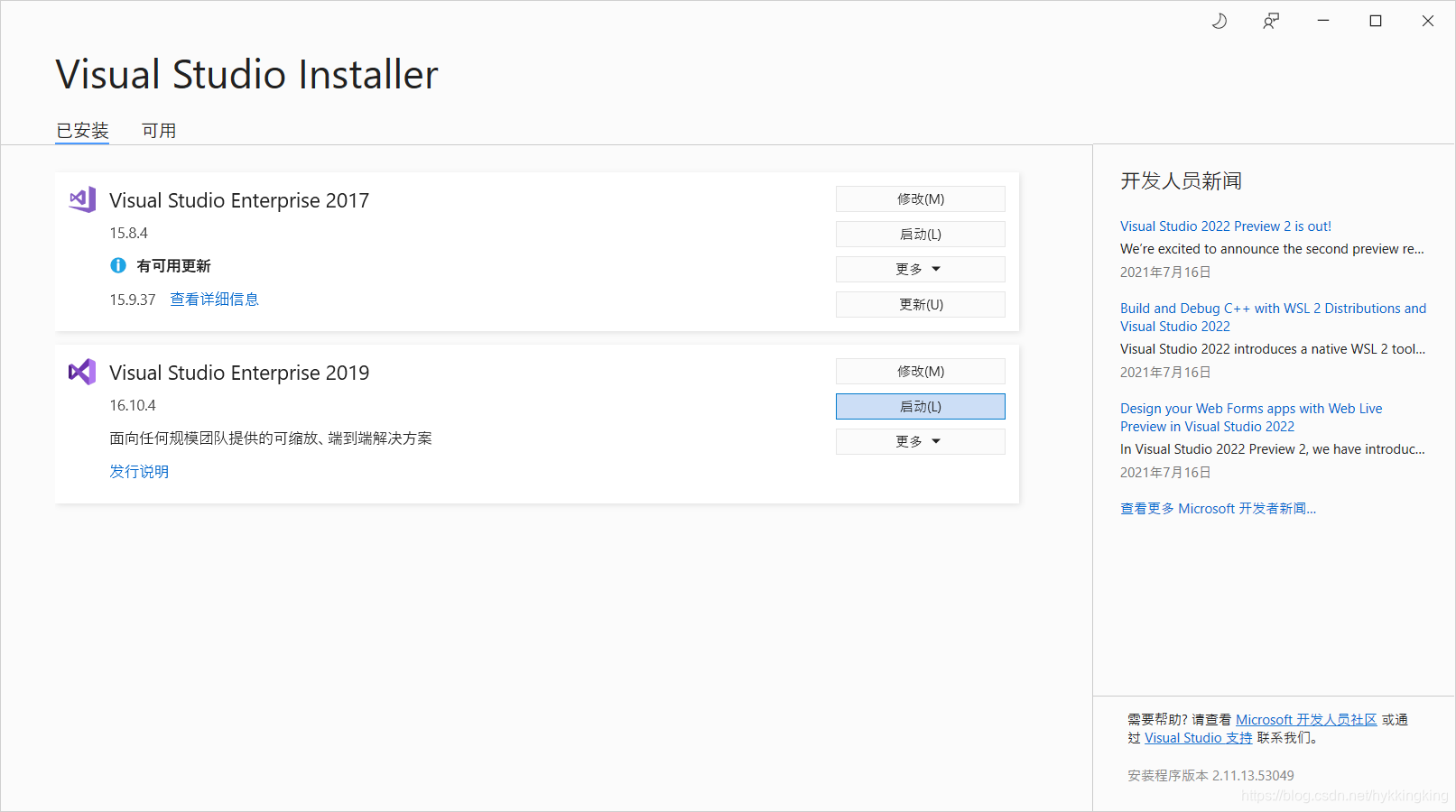Open news about Web Forms apps with Web Live Preview

pyautogui.click(x=1251, y=418)
